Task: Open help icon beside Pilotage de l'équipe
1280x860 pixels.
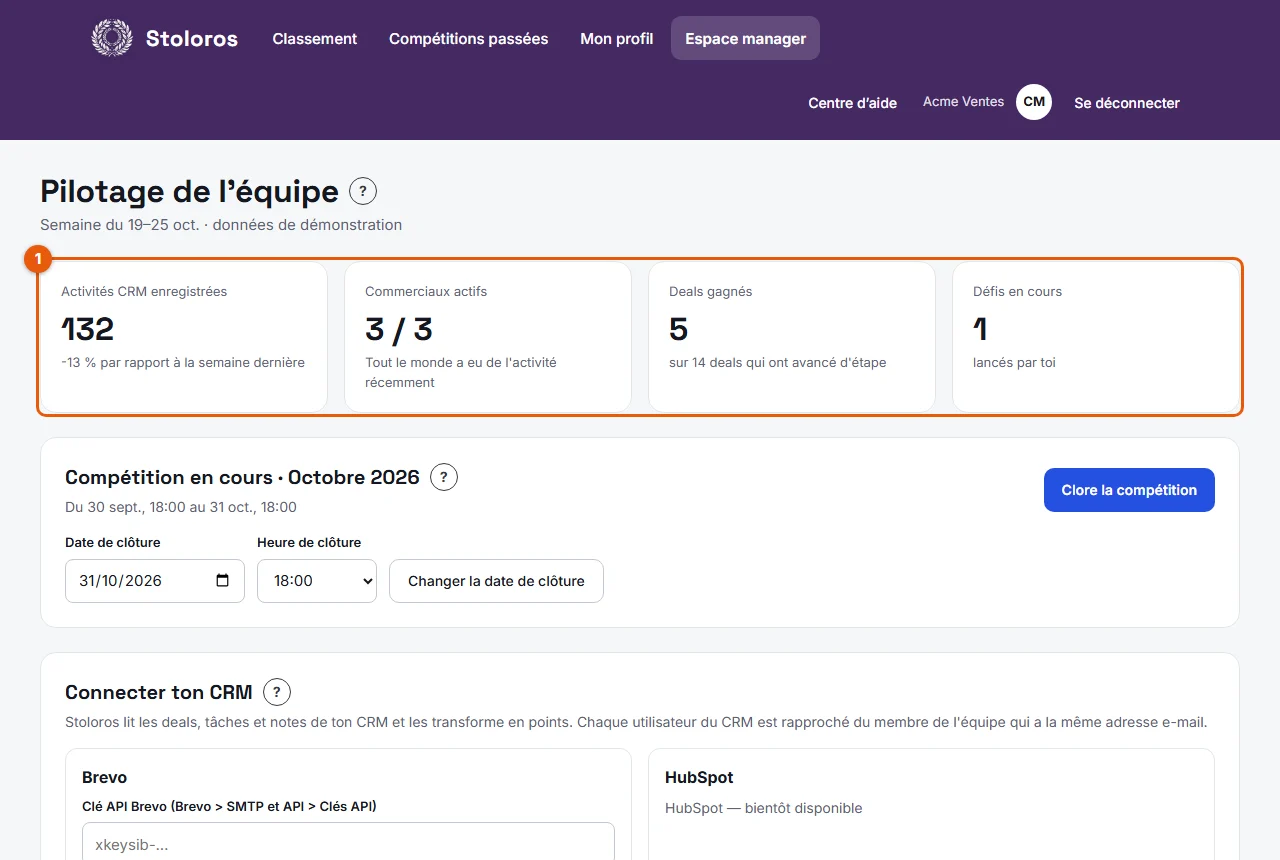Action: pyautogui.click(x=363, y=191)
